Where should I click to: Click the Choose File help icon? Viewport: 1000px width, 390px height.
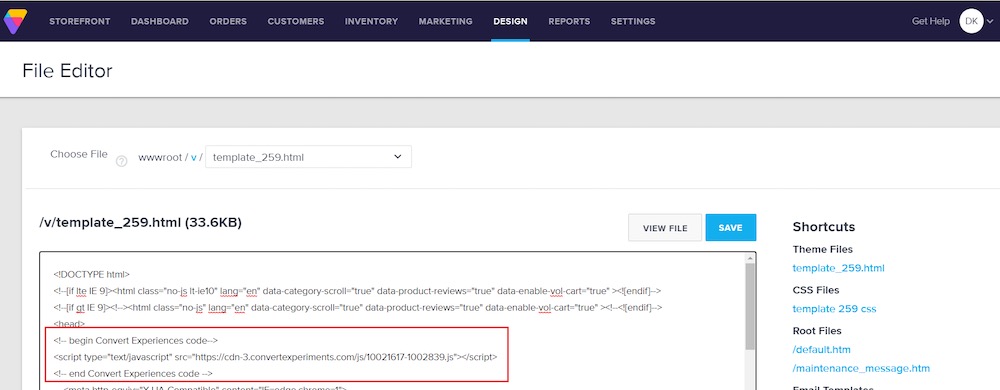(x=121, y=161)
